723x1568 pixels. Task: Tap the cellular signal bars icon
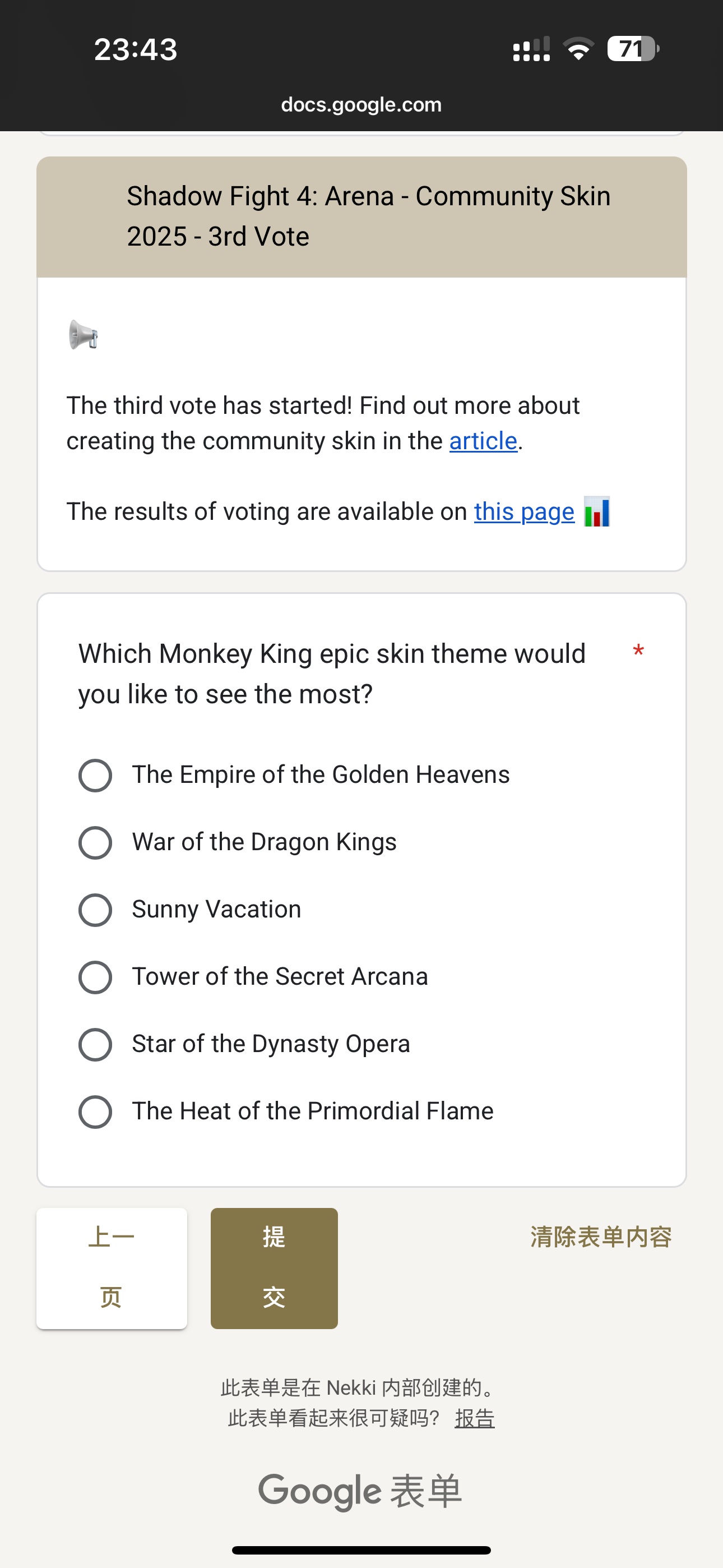click(531, 49)
